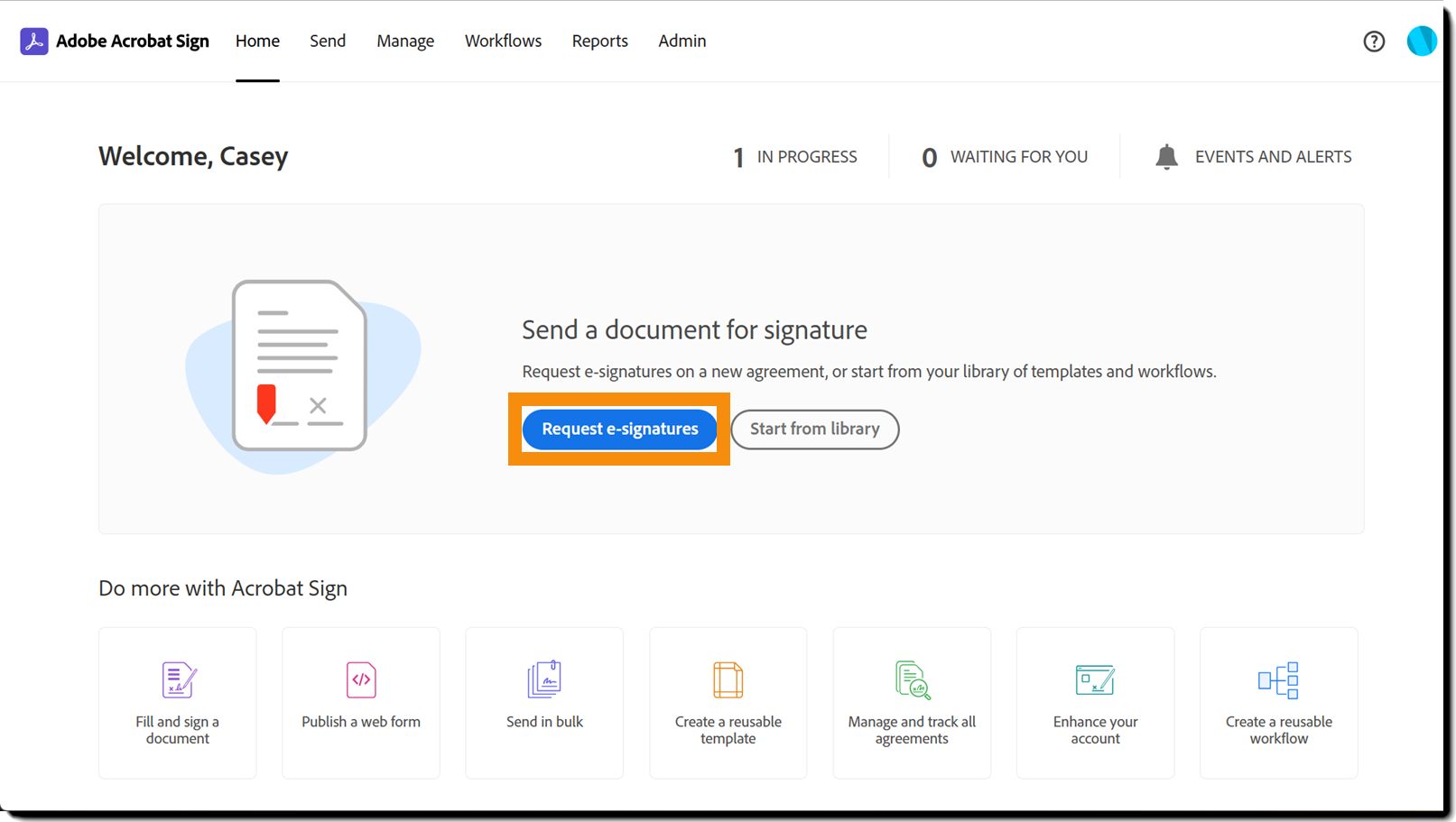The height and width of the screenshot is (822, 1456).
Task: Select the Fill and sign a document icon
Action: click(x=179, y=680)
